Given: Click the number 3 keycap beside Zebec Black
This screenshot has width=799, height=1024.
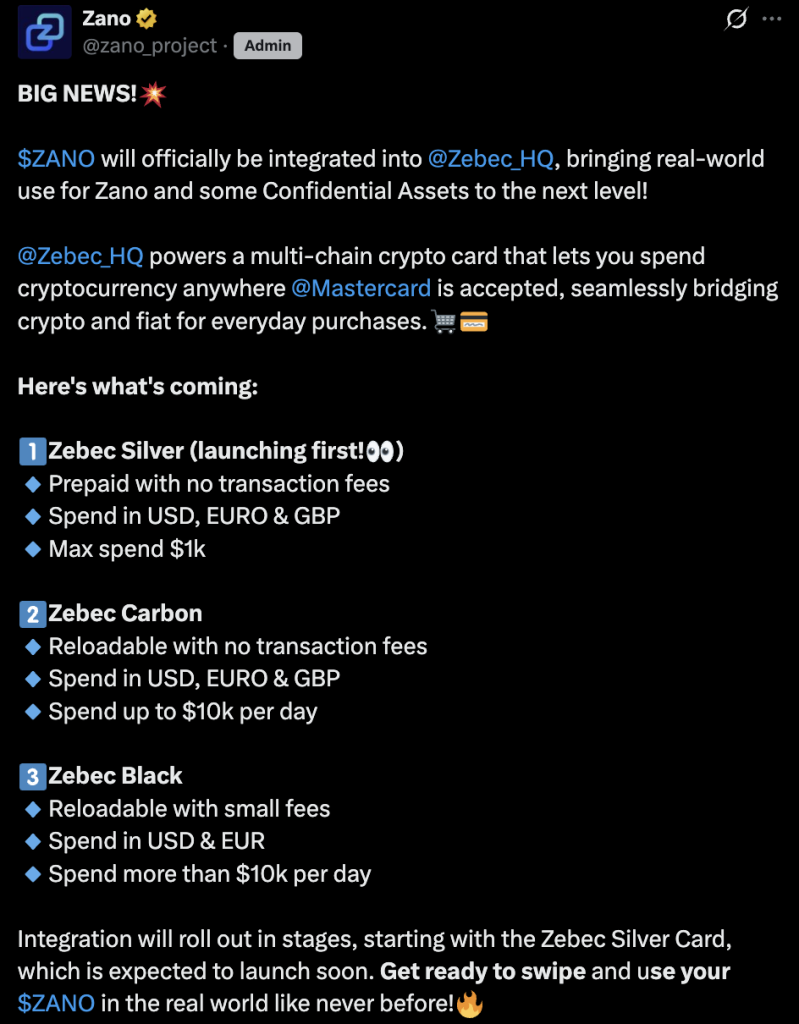Looking at the screenshot, I should 33,776.
